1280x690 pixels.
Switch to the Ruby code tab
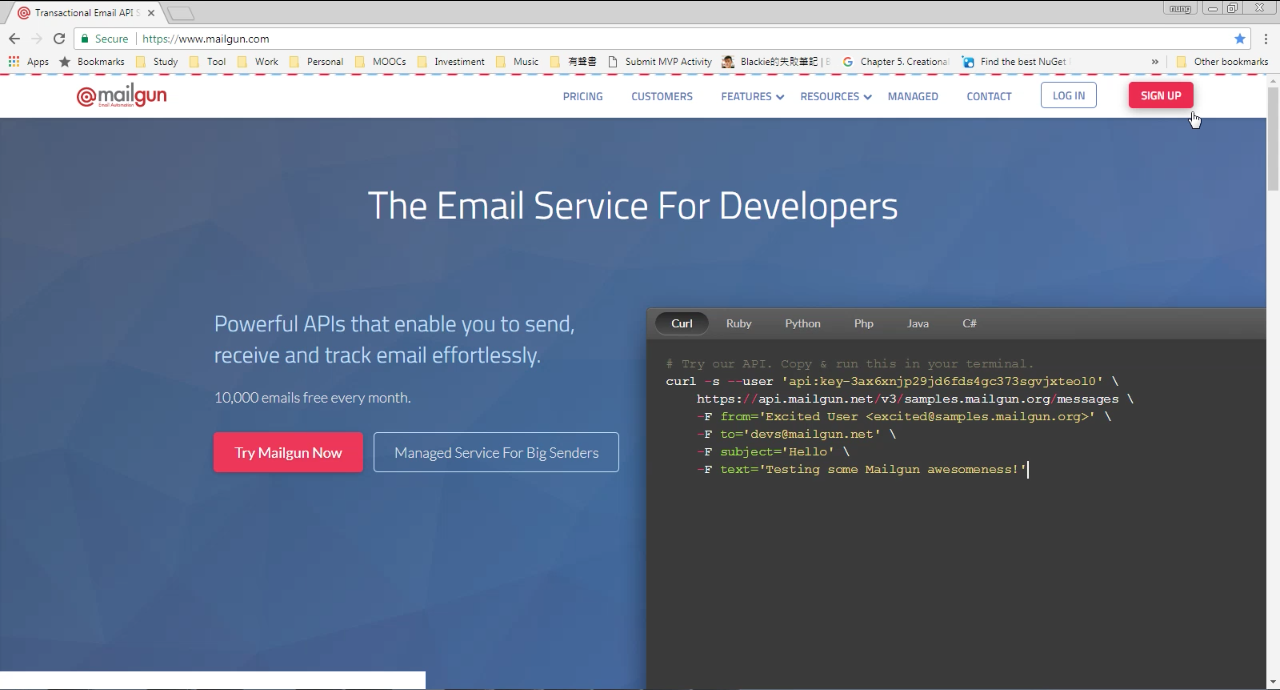click(739, 323)
